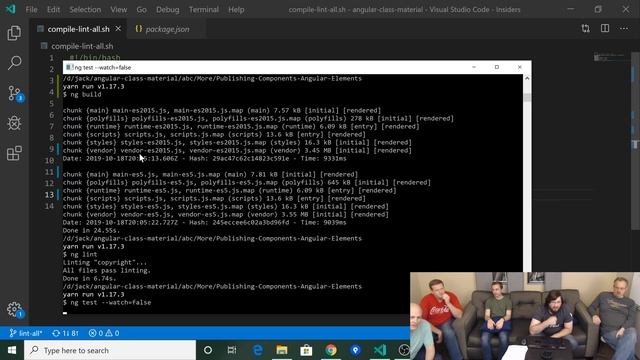The height and width of the screenshot is (360, 640).
Task: Open the Manage gear icon
Action: (x=15, y=309)
